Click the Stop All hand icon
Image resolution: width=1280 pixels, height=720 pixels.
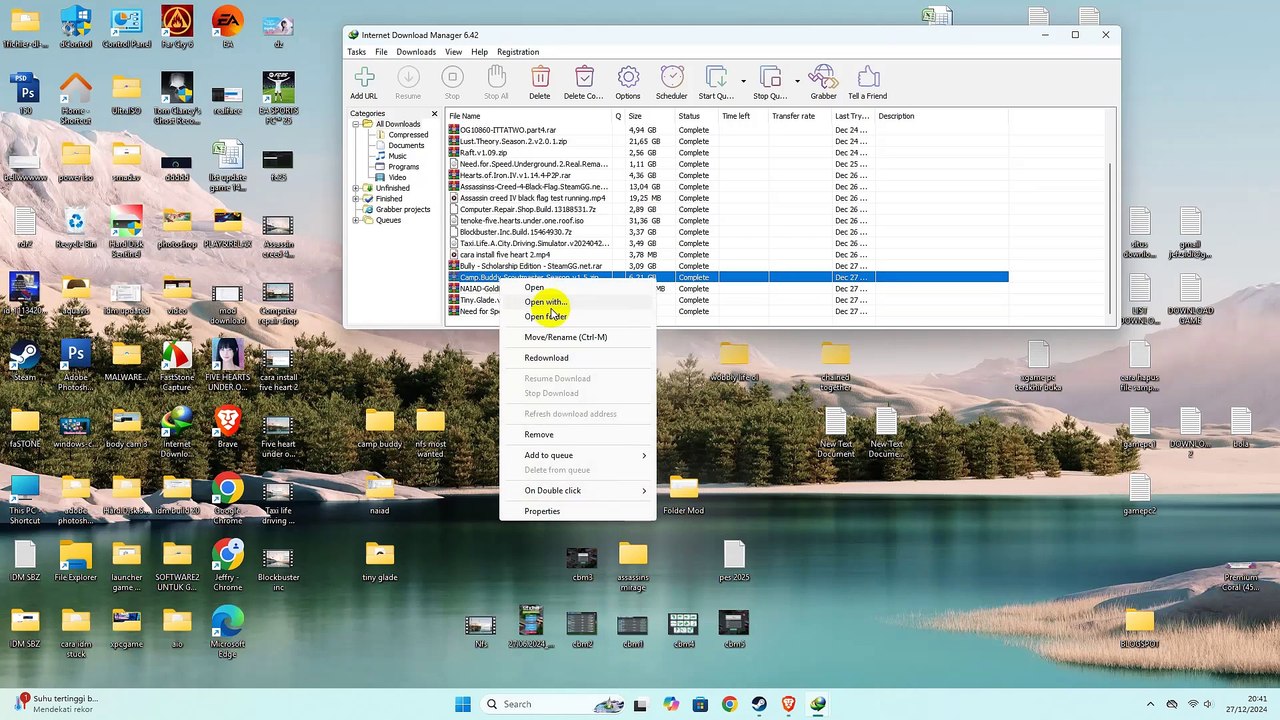tap(496, 83)
